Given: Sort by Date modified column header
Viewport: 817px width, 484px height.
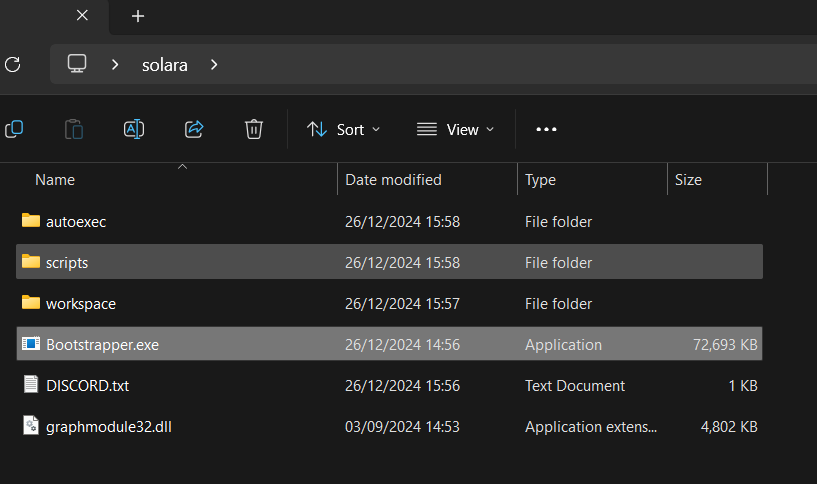Looking at the screenshot, I should tap(393, 180).
